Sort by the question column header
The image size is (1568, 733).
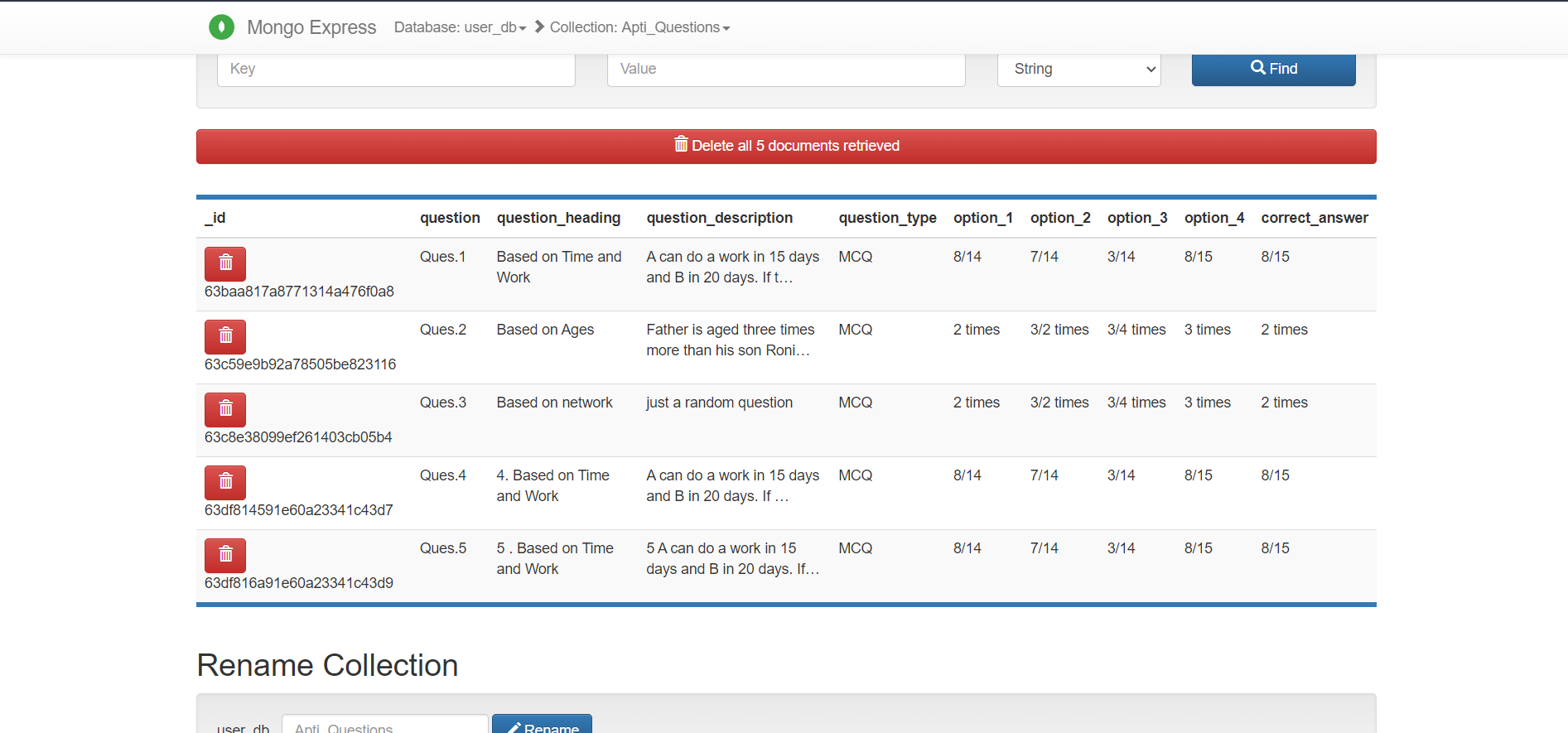tap(450, 218)
